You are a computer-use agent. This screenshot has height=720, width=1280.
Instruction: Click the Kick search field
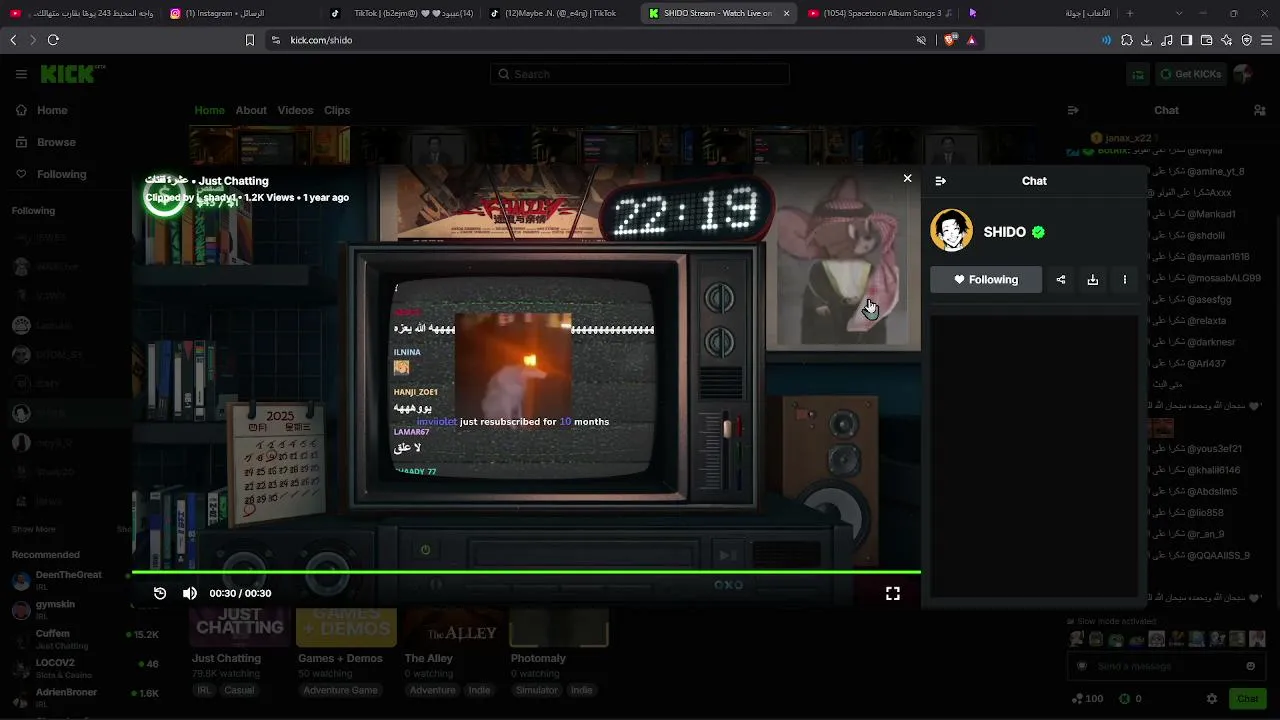[640, 74]
